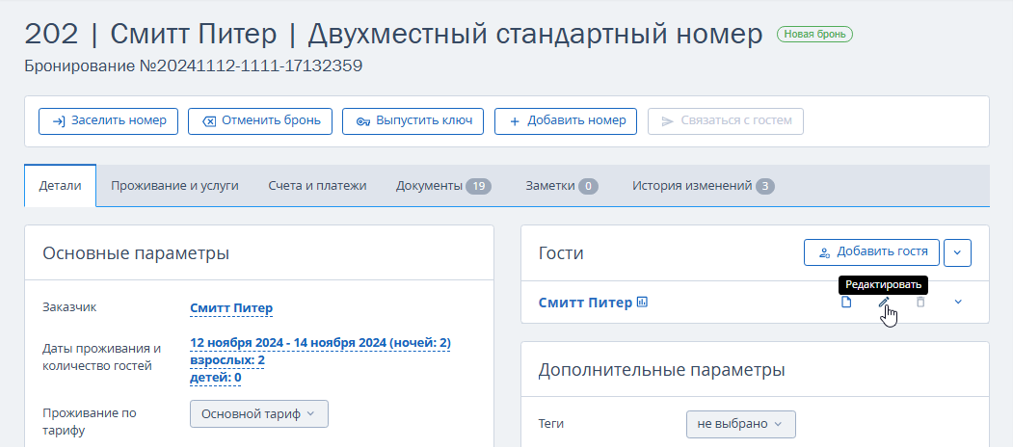Click the statistics icon beside guest name Смитт Питер
The width and height of the screenshot is (1013, 447).
[x=643, y=302]
